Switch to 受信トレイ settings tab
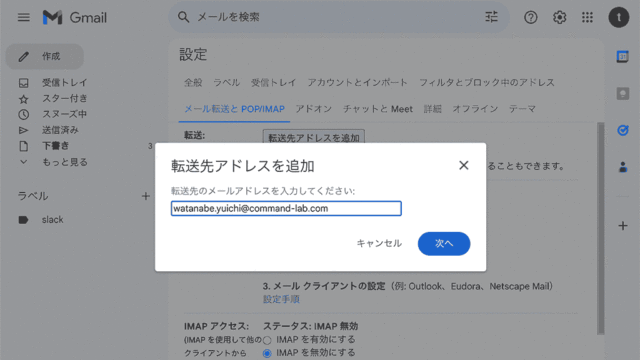This screenshot has width=640, height=360. 273,82
